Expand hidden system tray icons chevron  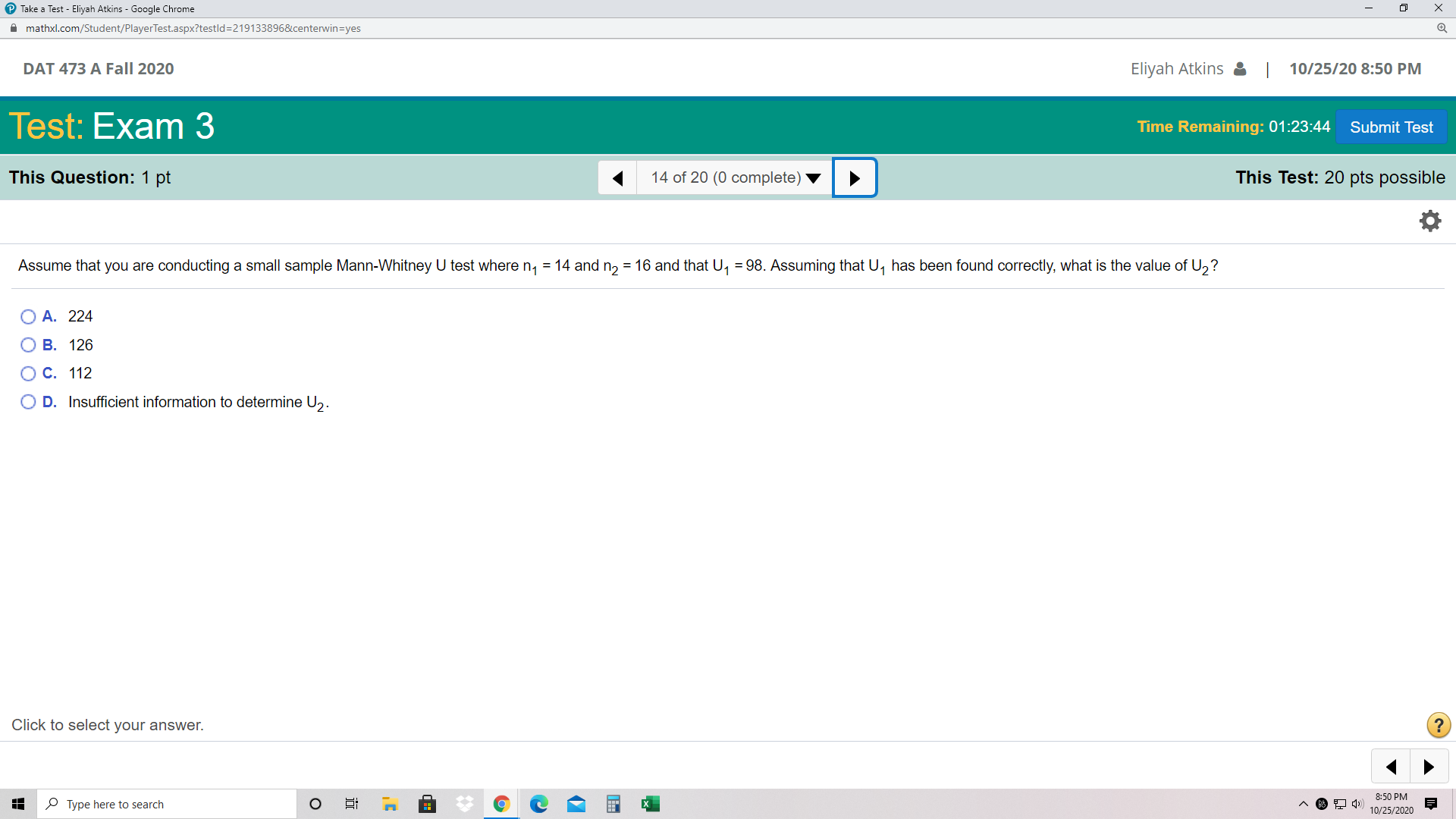point(1303,804)
